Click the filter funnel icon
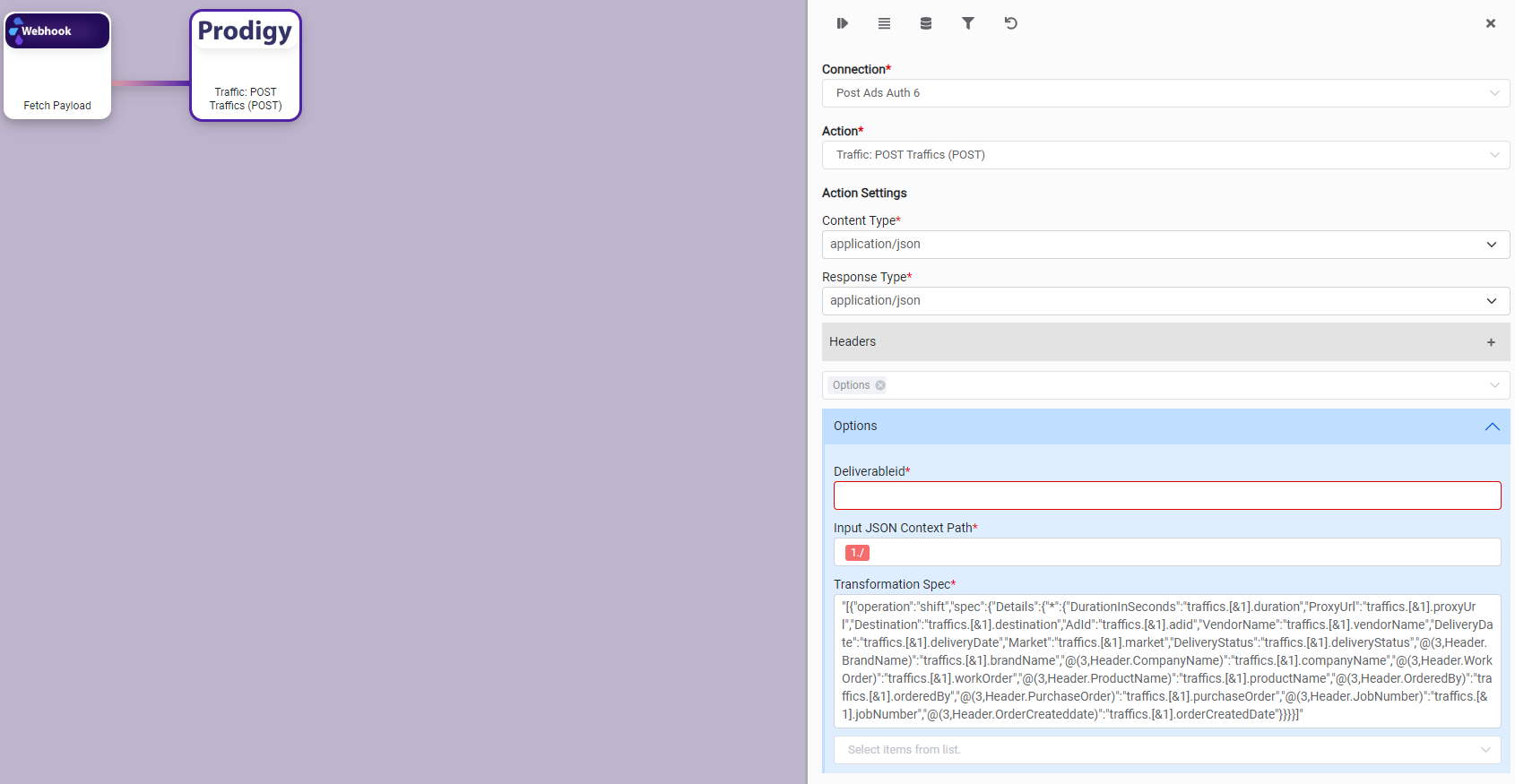The image size is (1515, 784). [968, 23]
